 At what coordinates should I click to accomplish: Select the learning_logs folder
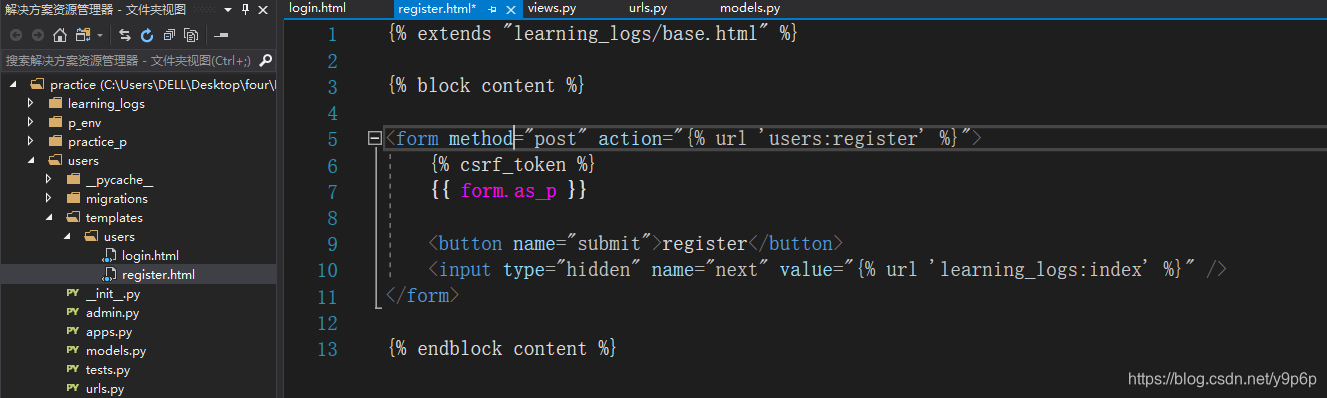(x=106, y=103)
